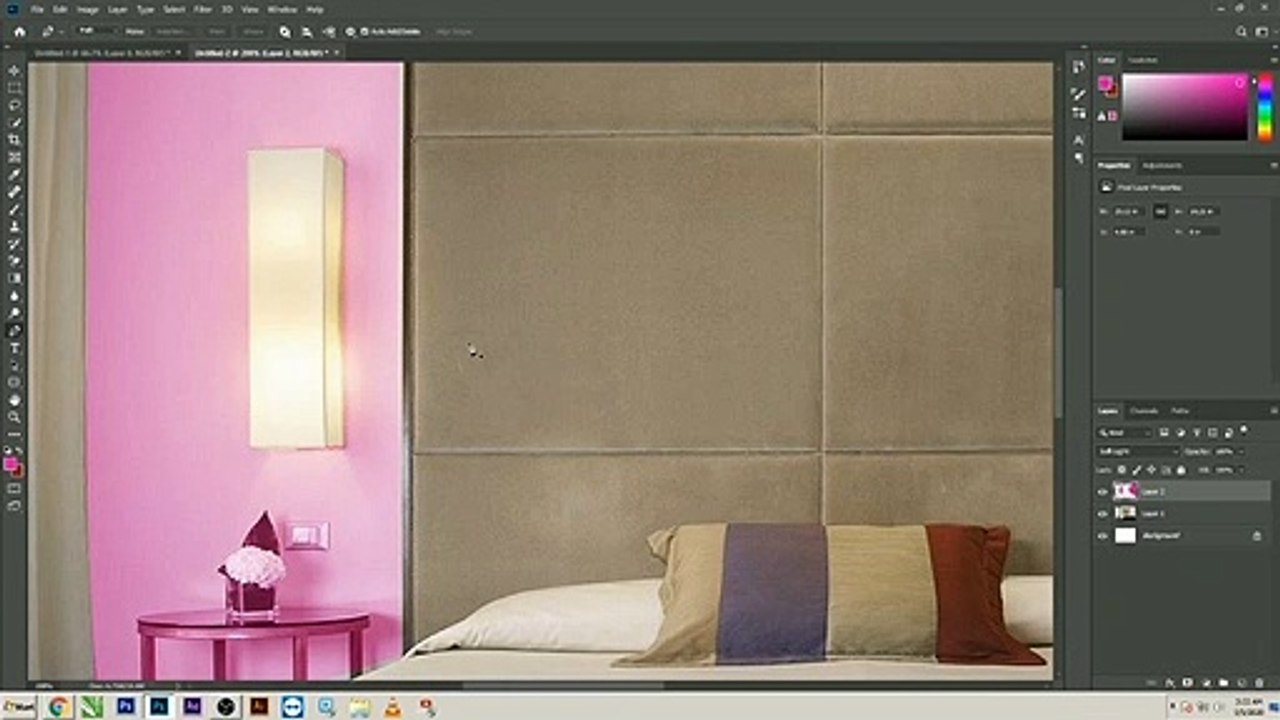Switch to the Swatches tab
This screenshot has height=720, width=1280.
click(1142, 60)
